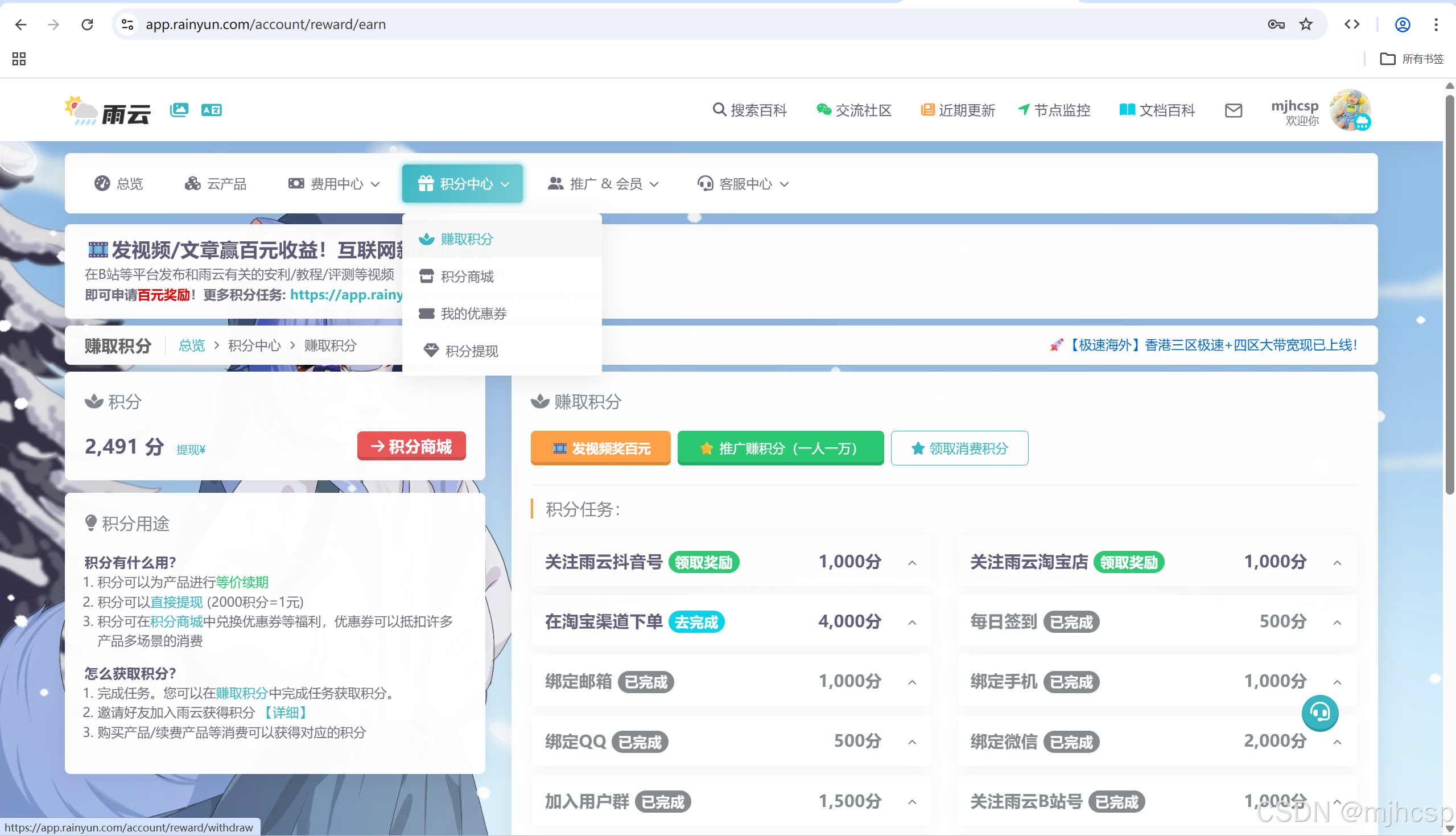Click the language translate icon in the header

[x=211, y=110]
